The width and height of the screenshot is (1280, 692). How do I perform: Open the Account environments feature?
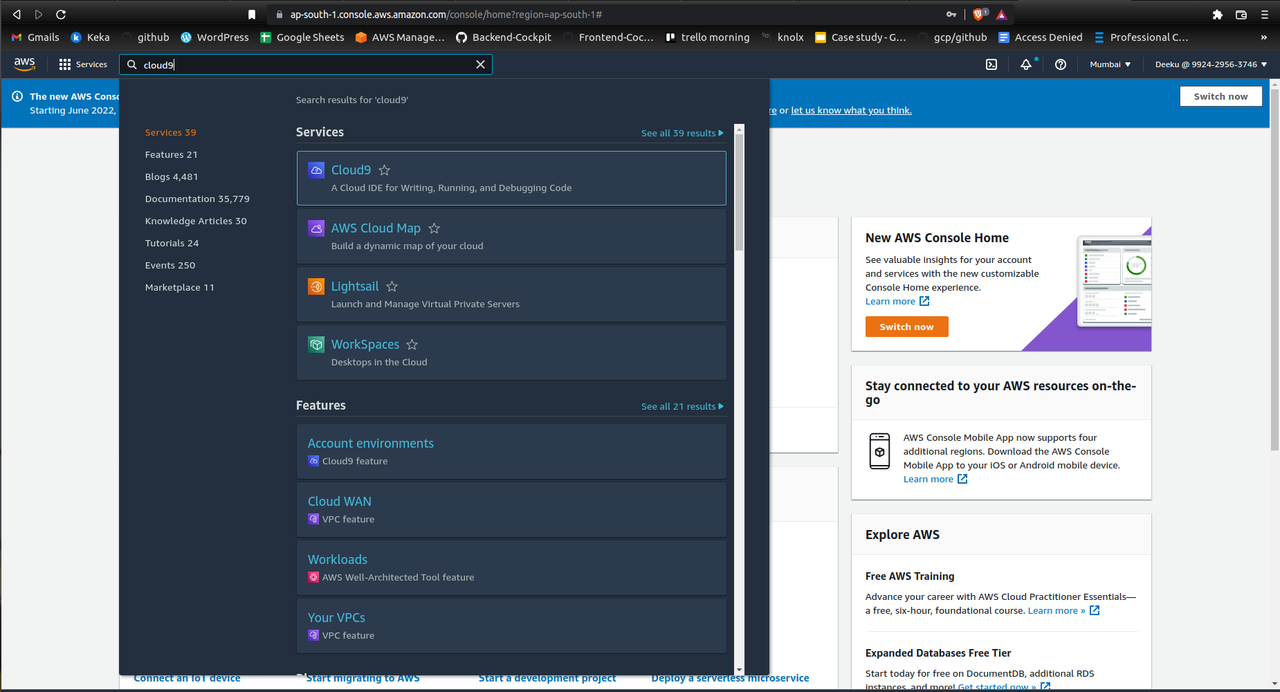[x=511, y=451]
